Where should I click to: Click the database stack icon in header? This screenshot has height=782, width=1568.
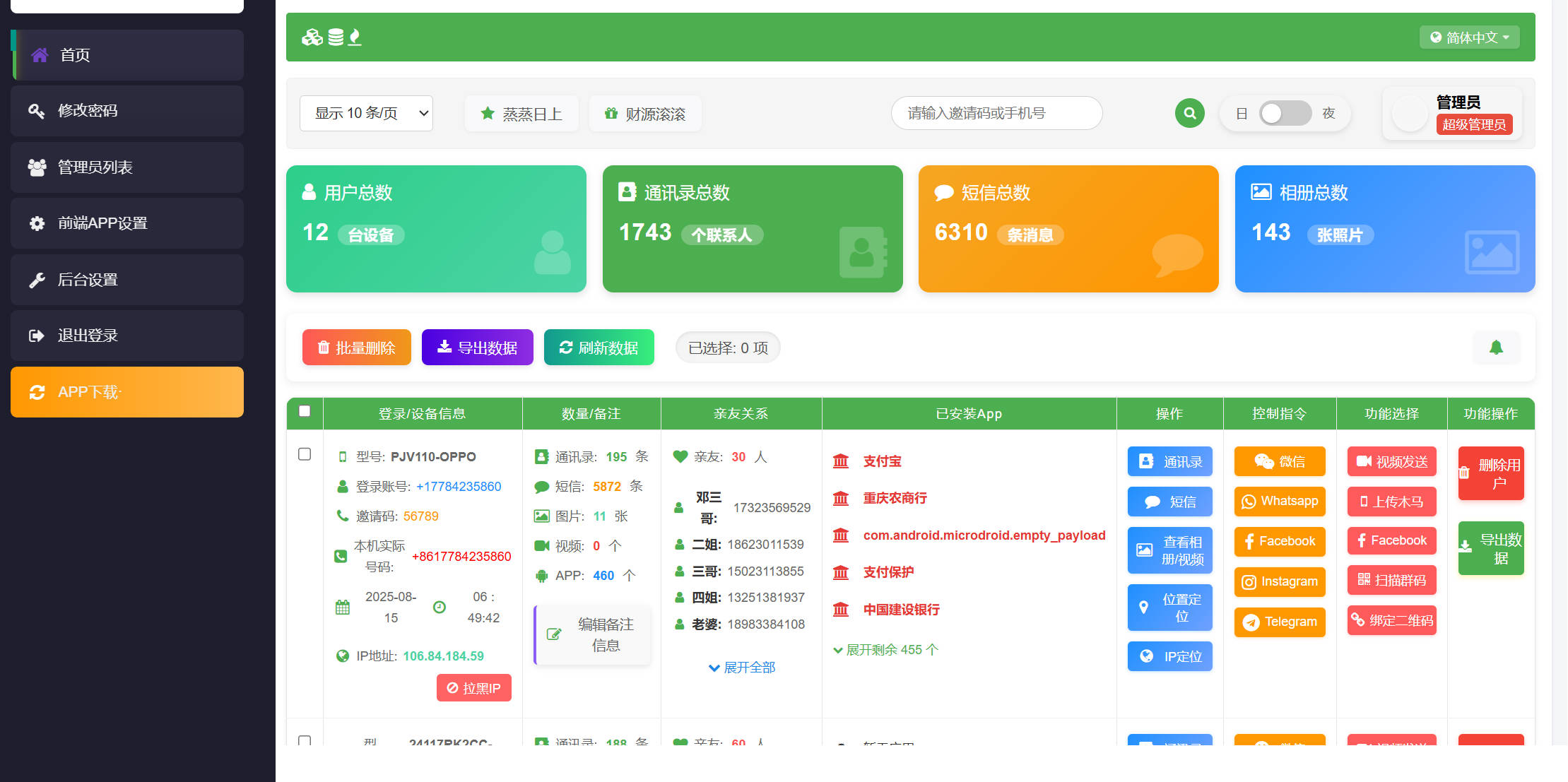point(336,37)
